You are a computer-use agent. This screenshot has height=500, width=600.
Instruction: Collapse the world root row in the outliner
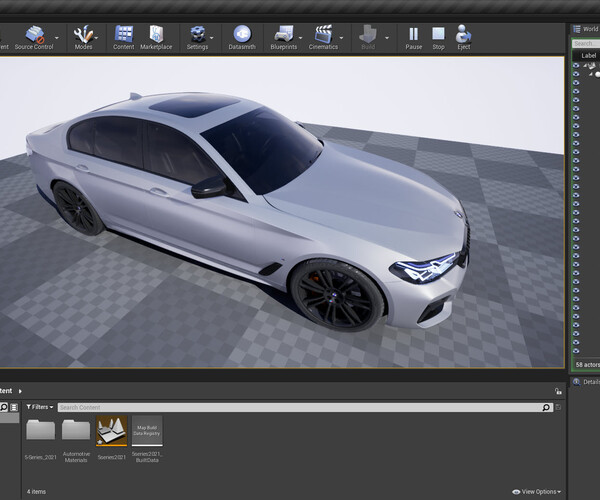[x=585, y=66]
